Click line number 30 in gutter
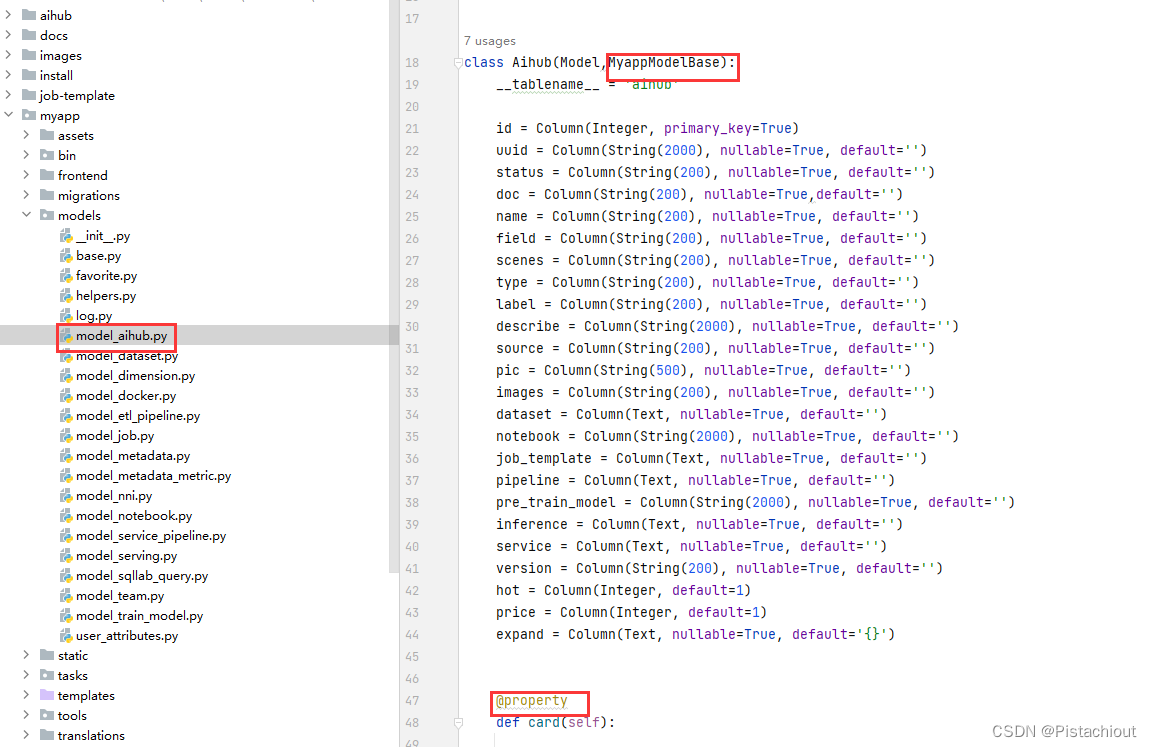The height and width of the screenshot is (747, 1152). click(412, 327)
